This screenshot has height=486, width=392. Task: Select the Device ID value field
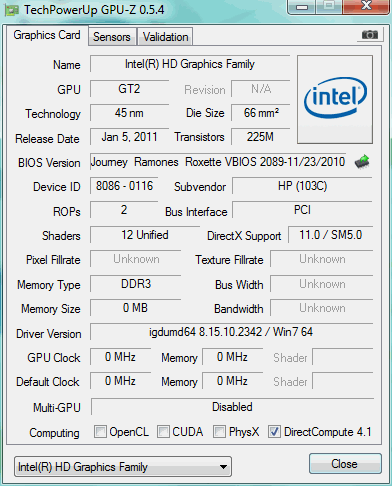124,186
